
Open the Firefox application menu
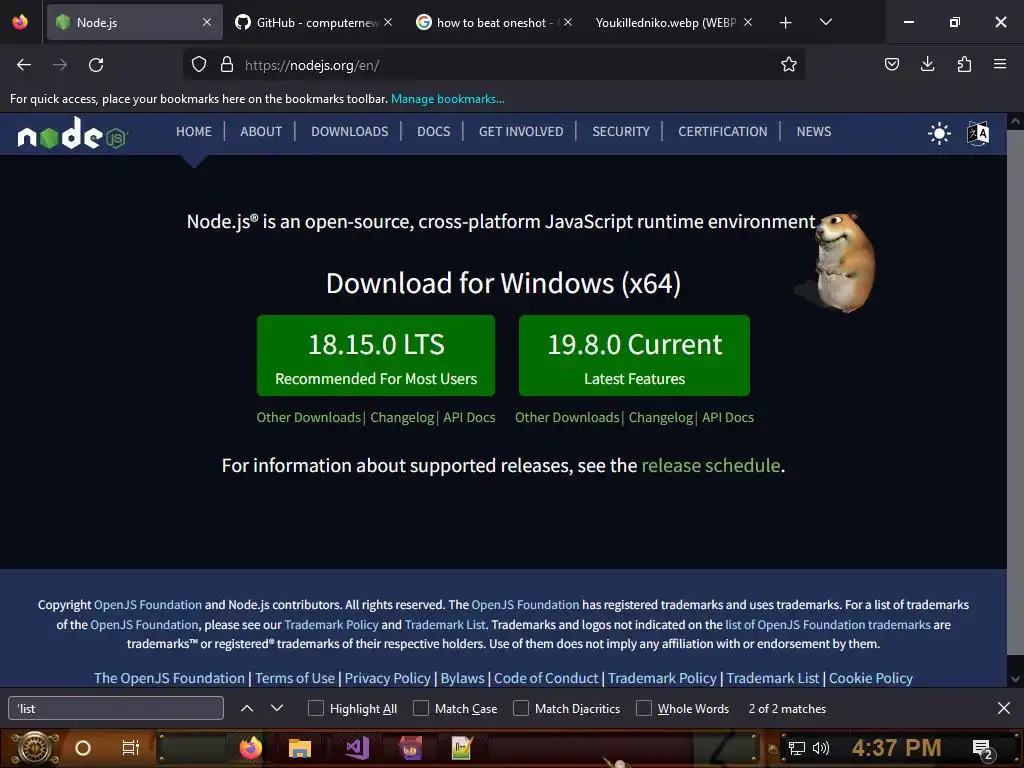[x=1000, y=64]
